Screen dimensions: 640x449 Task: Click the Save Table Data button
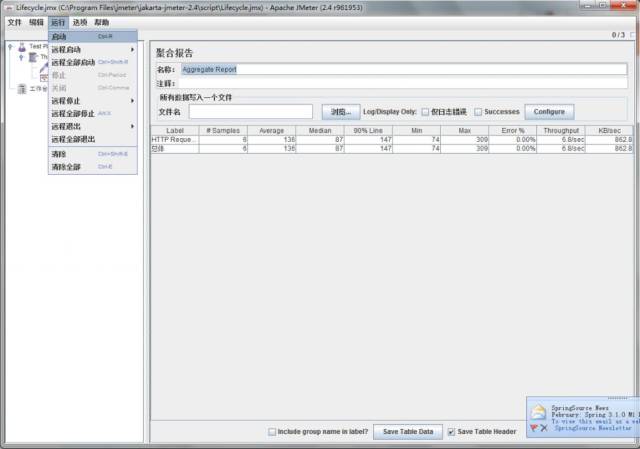tap(408, 432)
